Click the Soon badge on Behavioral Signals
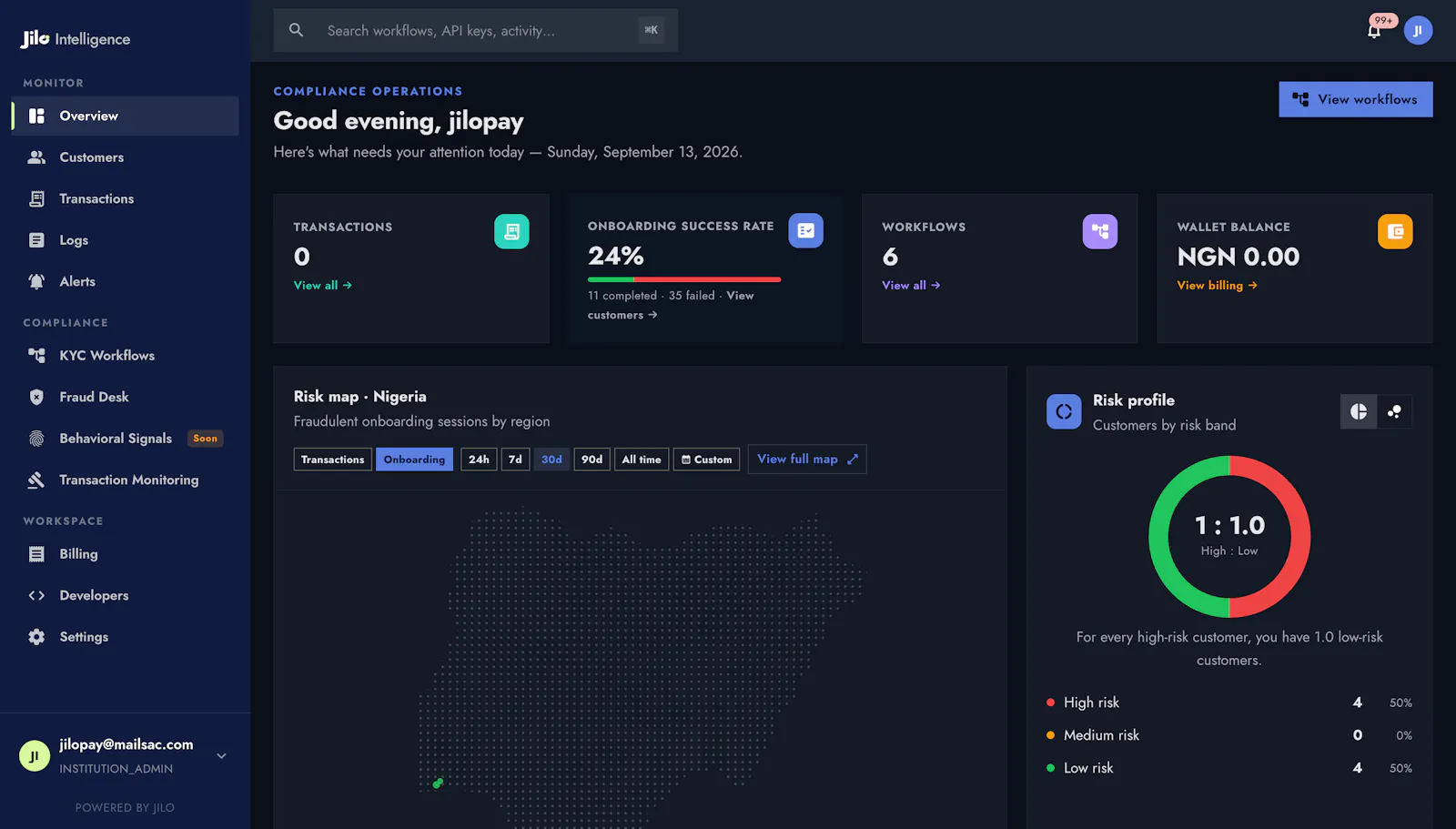 coord(205,439)
